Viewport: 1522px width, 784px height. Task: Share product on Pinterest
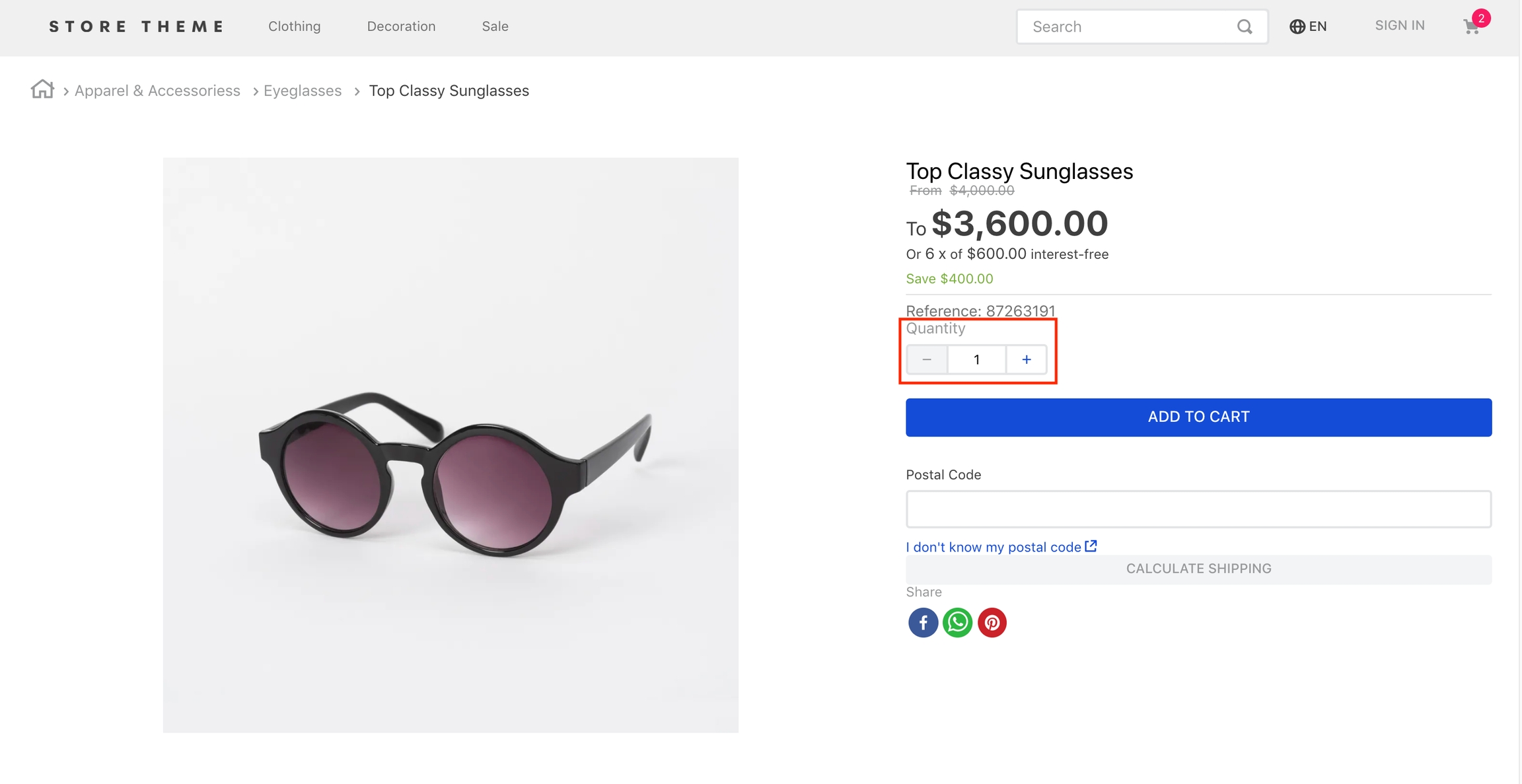pyautogui.click(x=992, y=623)
